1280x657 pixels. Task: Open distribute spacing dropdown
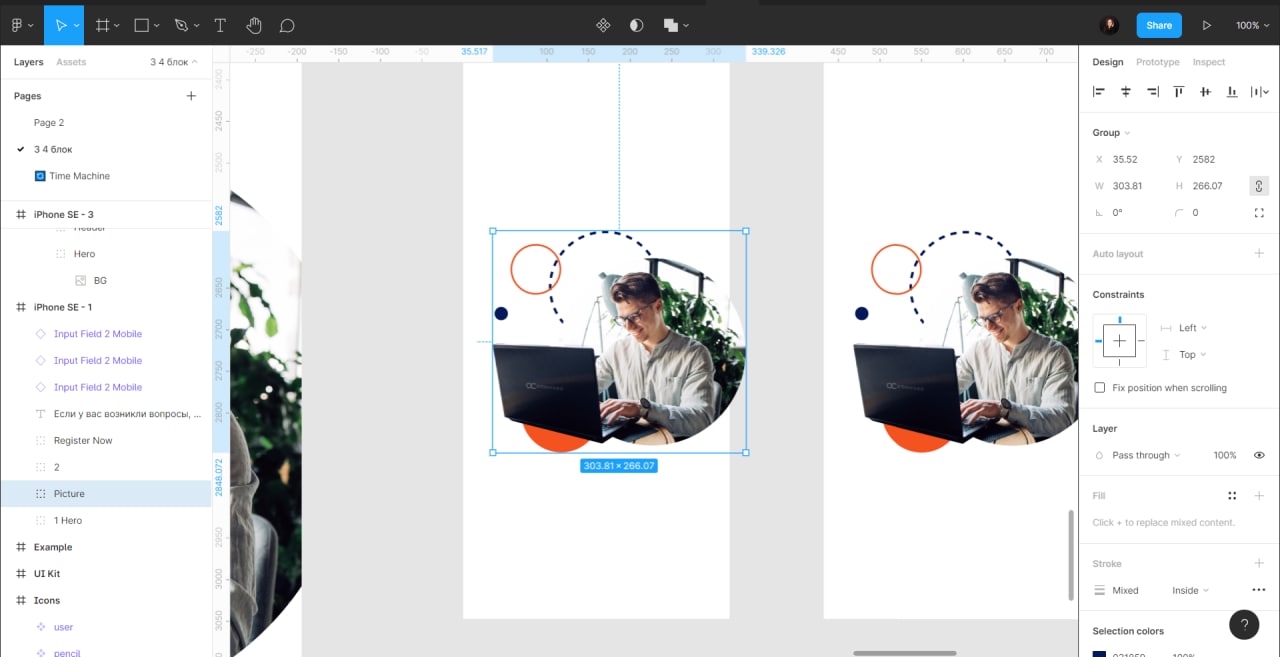pos(1261,92)
